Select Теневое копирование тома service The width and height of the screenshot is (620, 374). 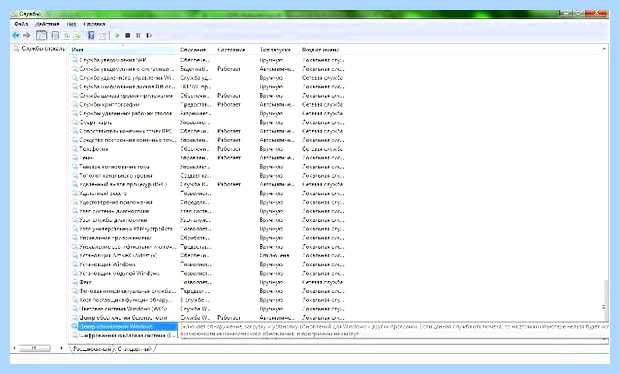[114, 166]
